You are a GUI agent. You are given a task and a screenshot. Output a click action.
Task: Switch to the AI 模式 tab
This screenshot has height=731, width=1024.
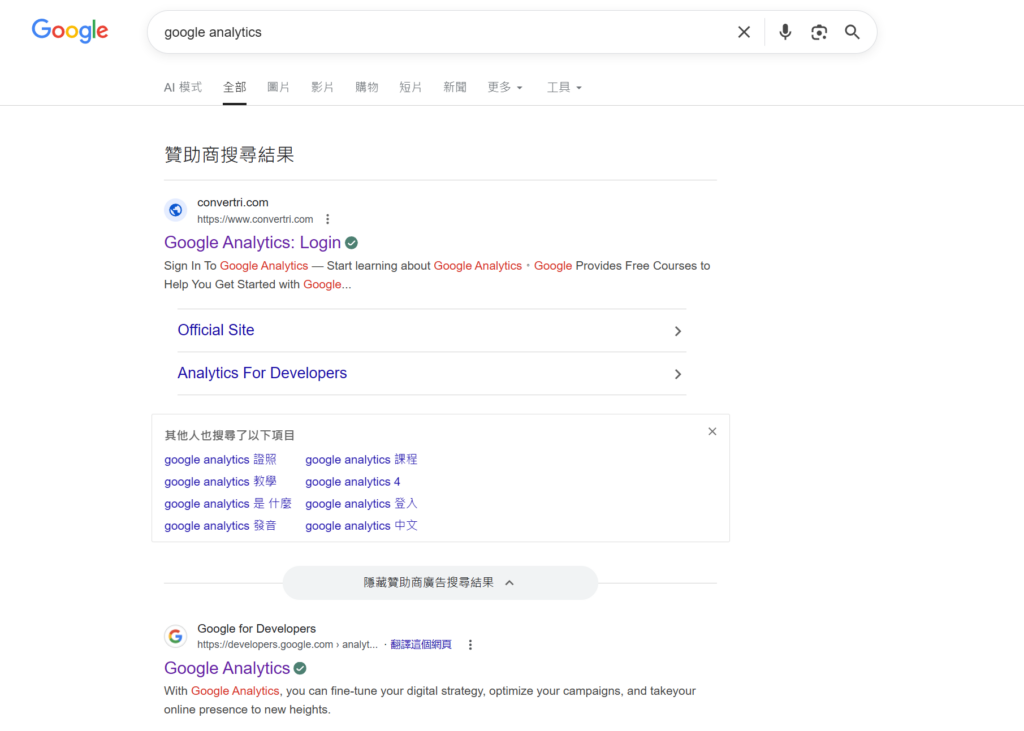tap(183, 87)
